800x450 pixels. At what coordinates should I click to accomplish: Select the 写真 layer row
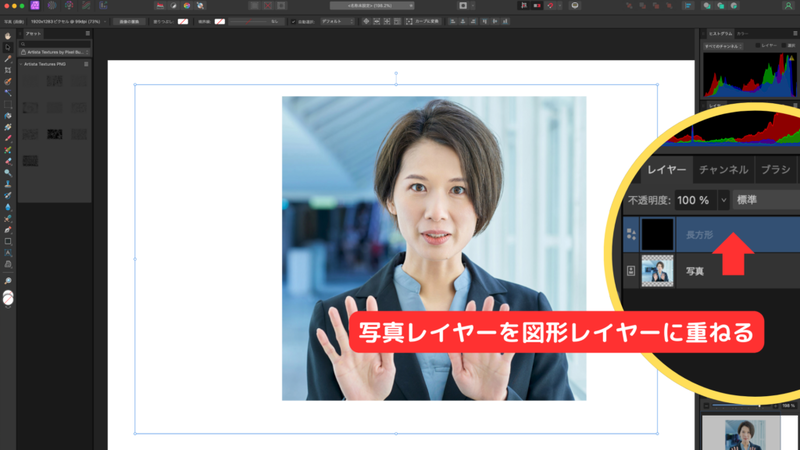(x=711, y=271)
